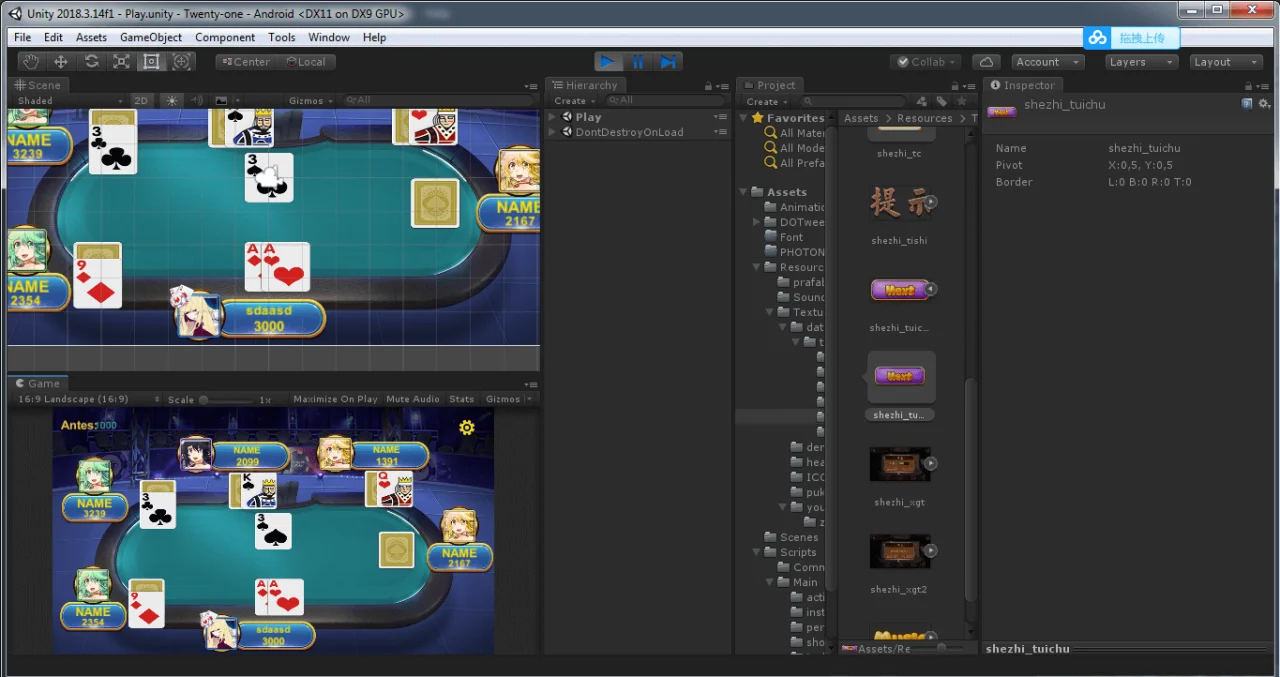
Task: Lock the Hierarchy panel
Action: pyautogui.click(x=708, y=86)
